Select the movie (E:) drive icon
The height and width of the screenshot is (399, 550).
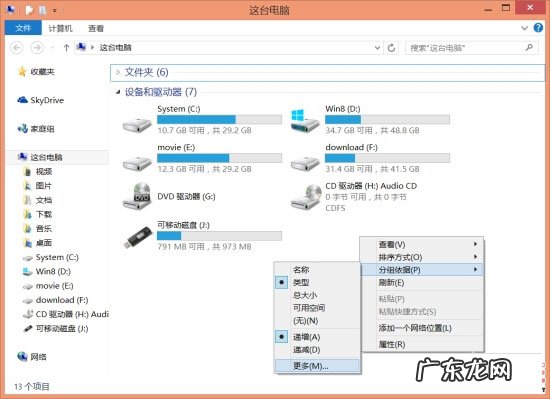coord(137,163)
